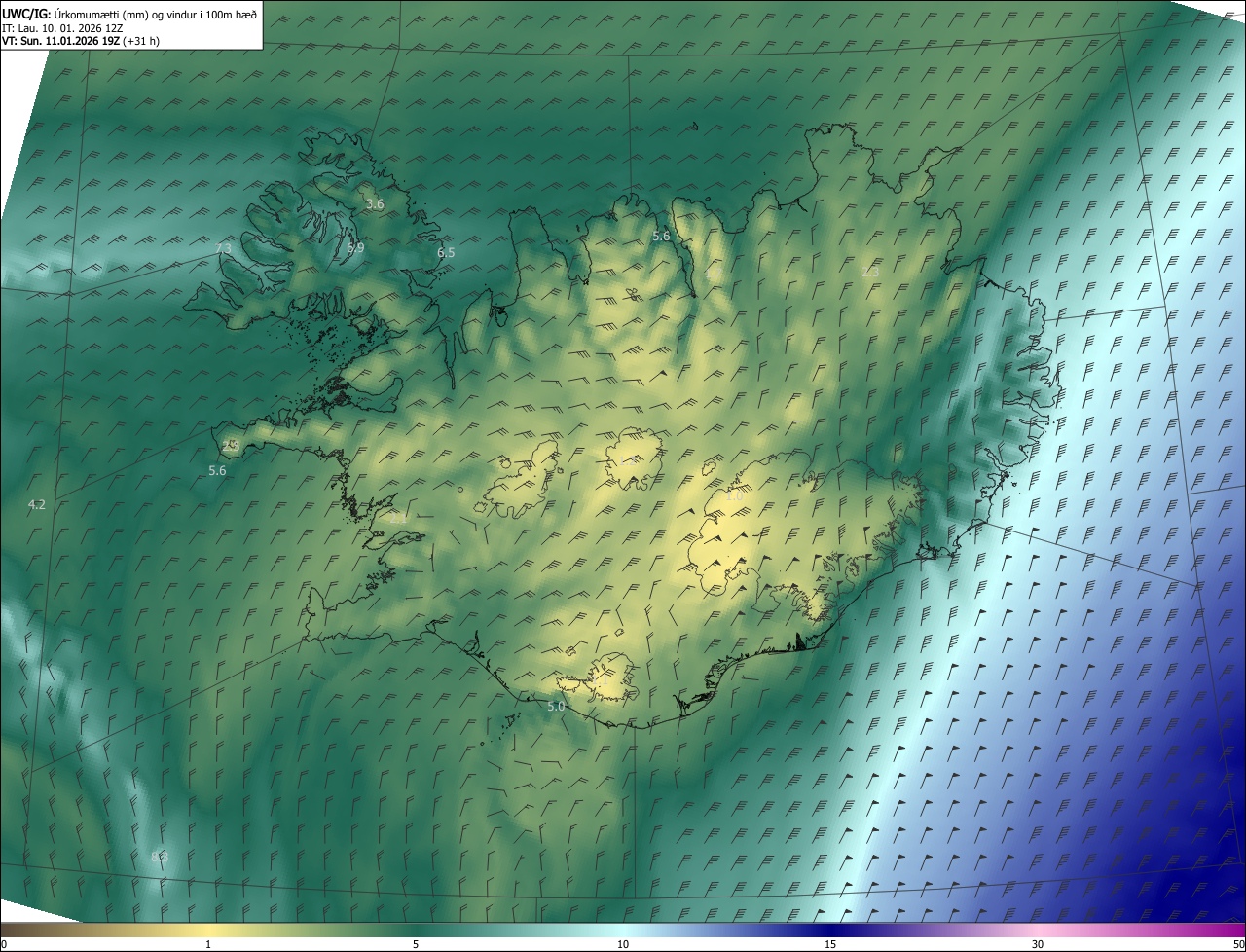Click the '10' tick on the colorbar
Viewport: 1246px width, 952px height.
[623, 944]
